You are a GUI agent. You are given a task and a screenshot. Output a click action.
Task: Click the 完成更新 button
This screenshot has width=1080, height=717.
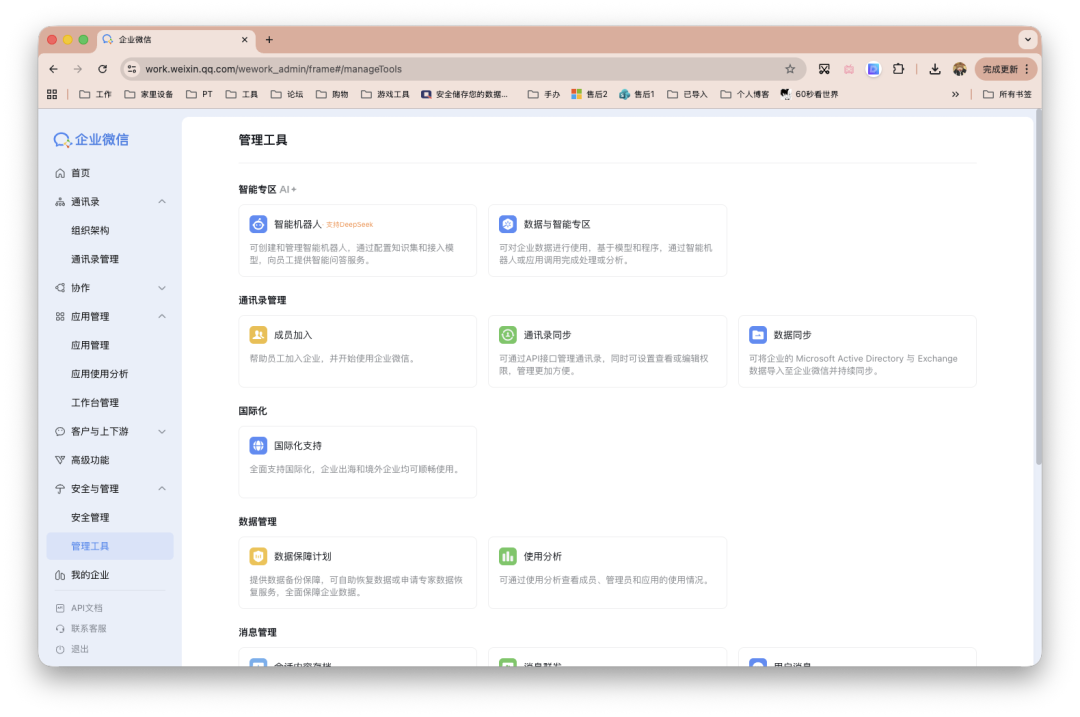(998, 69)
